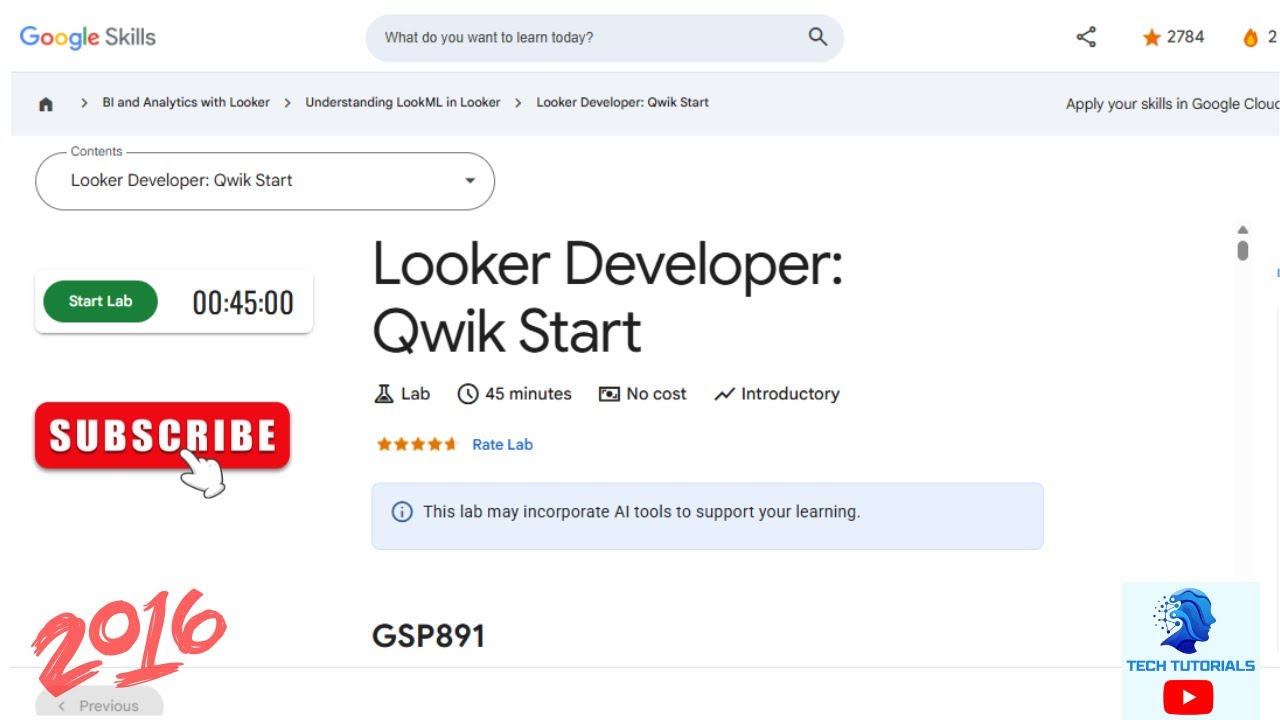
Task: Click the Looker Developer: Qwik Start title
Action: tap(608, 298)
